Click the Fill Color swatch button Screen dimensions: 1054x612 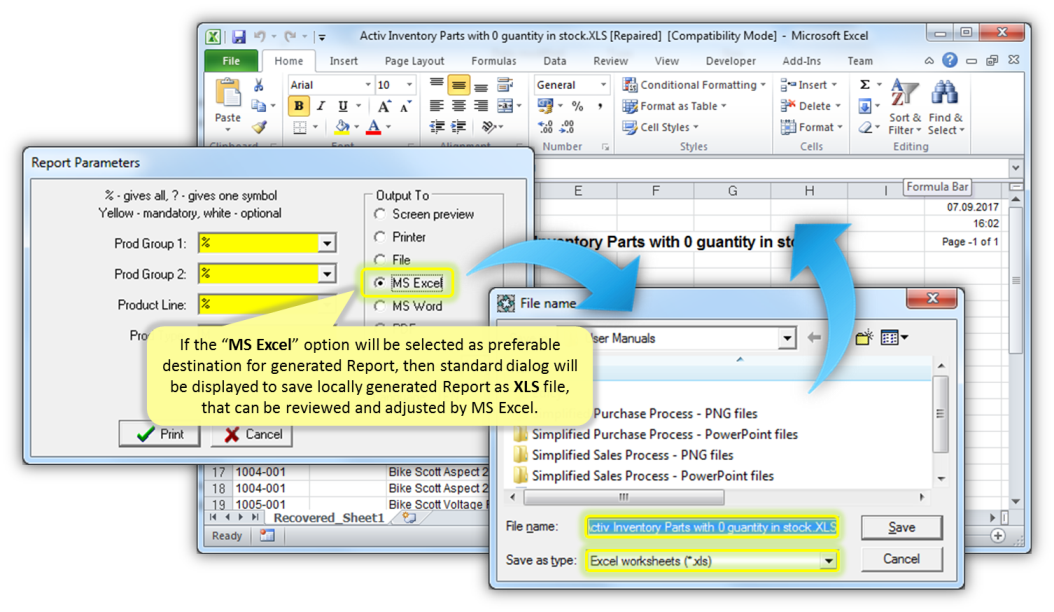[342, 126]
